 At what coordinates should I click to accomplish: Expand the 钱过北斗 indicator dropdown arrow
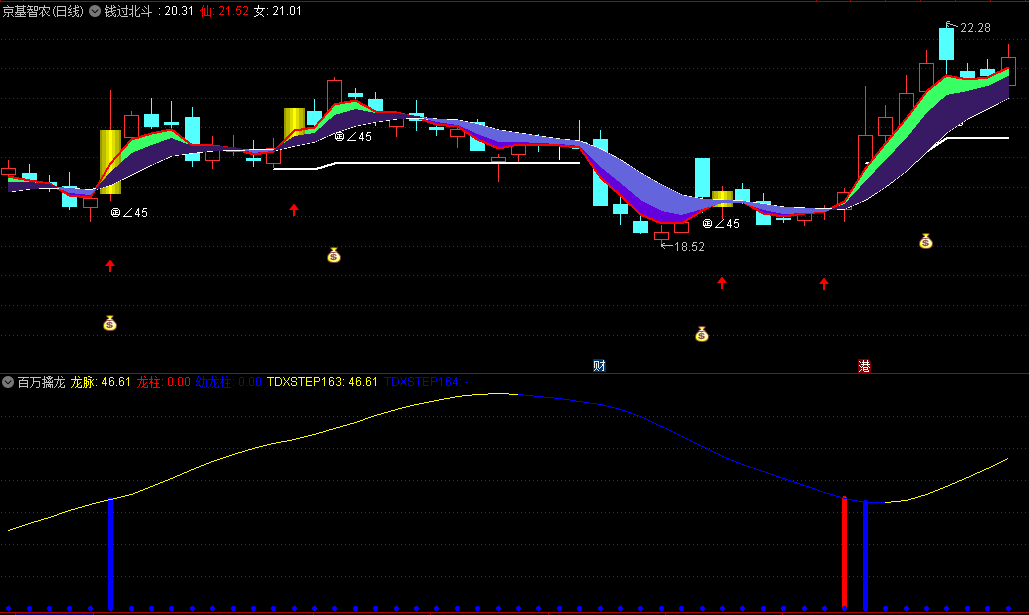tap(95, 11)
